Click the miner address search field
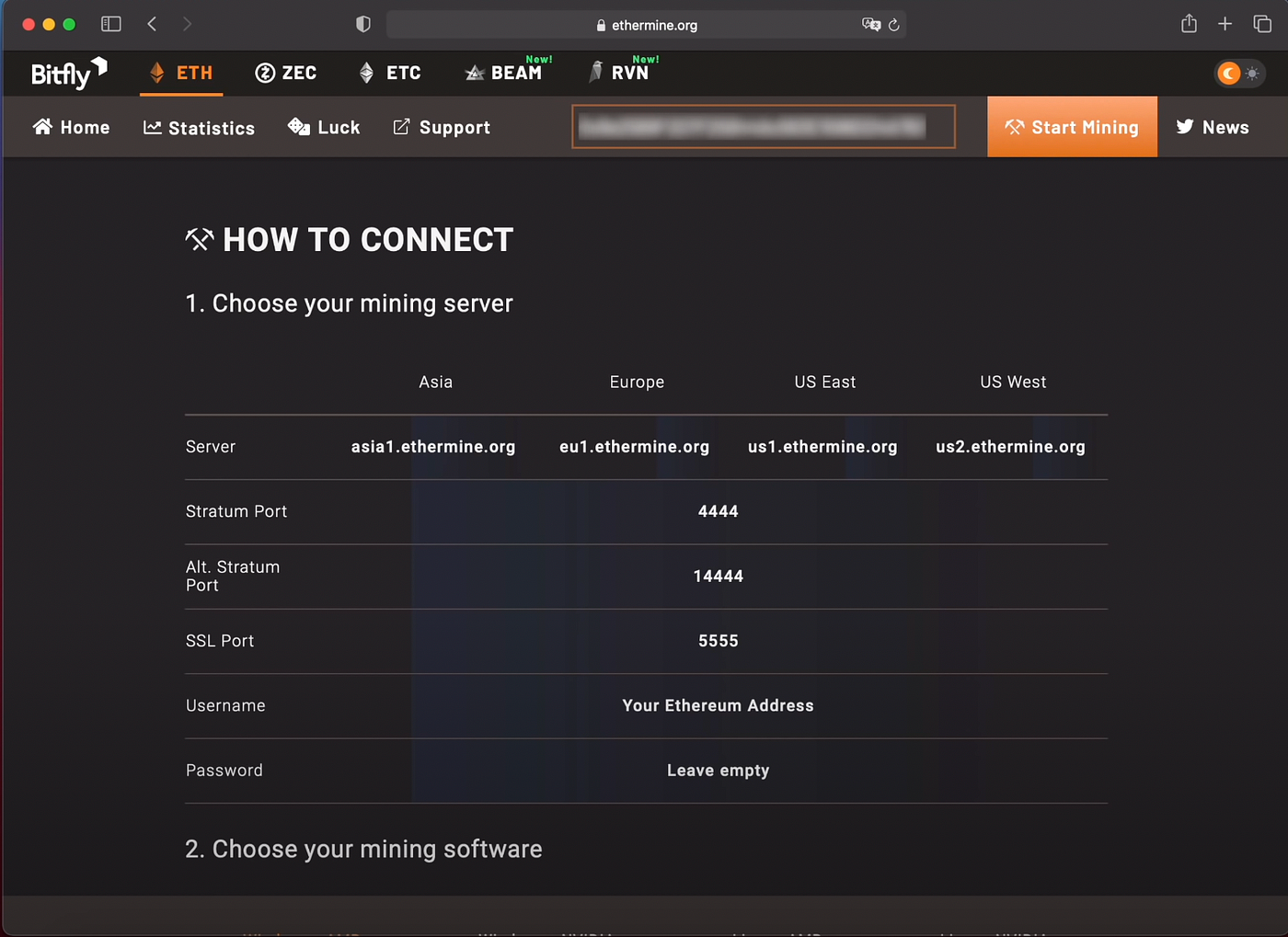This screenshot has height=937, width=1288. click(x=764, y=126)
